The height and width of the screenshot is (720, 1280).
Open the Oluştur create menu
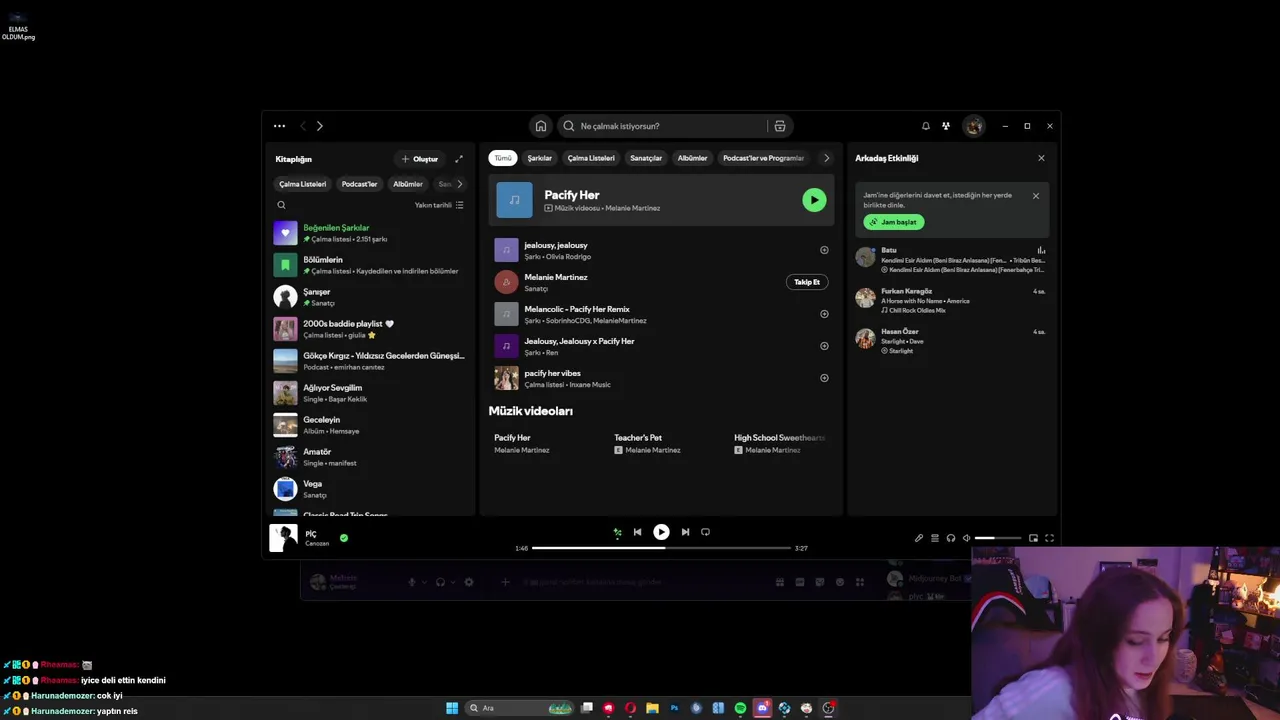pos(420,159)
